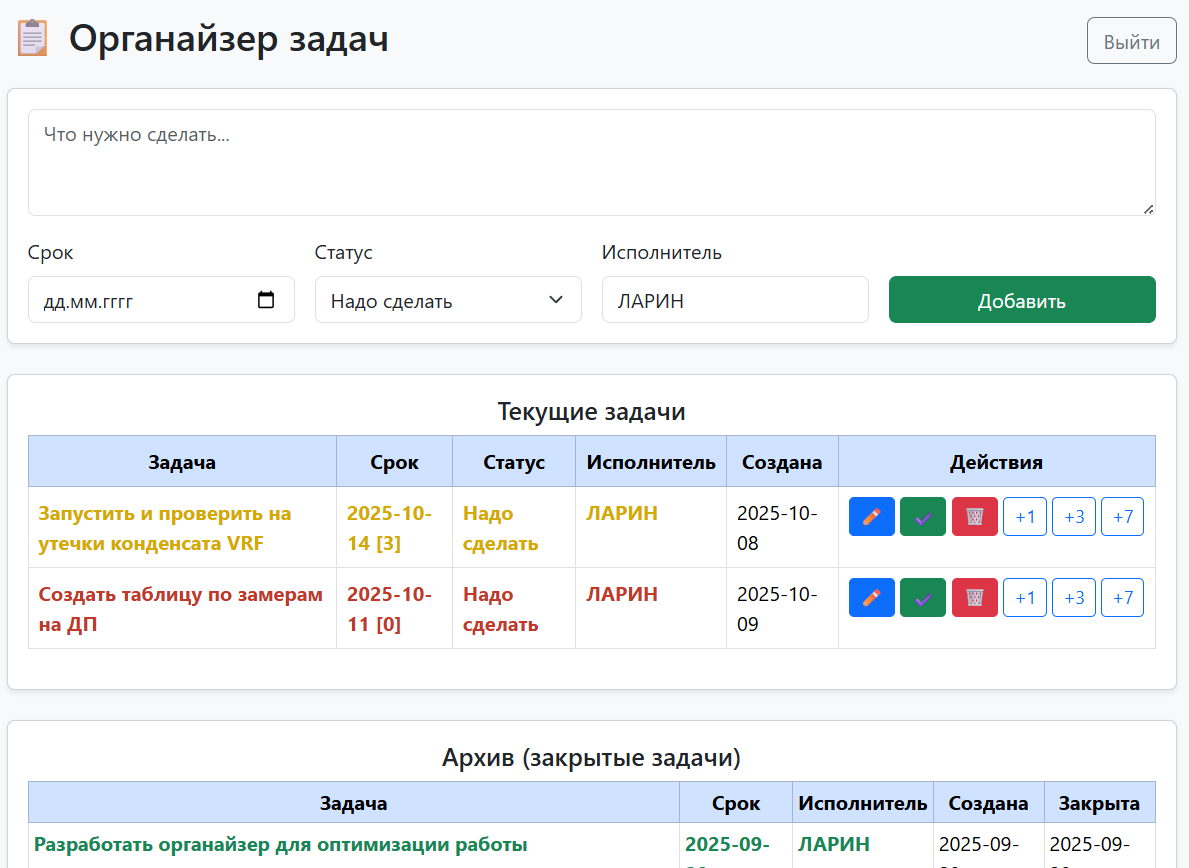This screenshot has width=1189, height=868.
Task: Click the clipboard logo icon
Action: (32, 39)
